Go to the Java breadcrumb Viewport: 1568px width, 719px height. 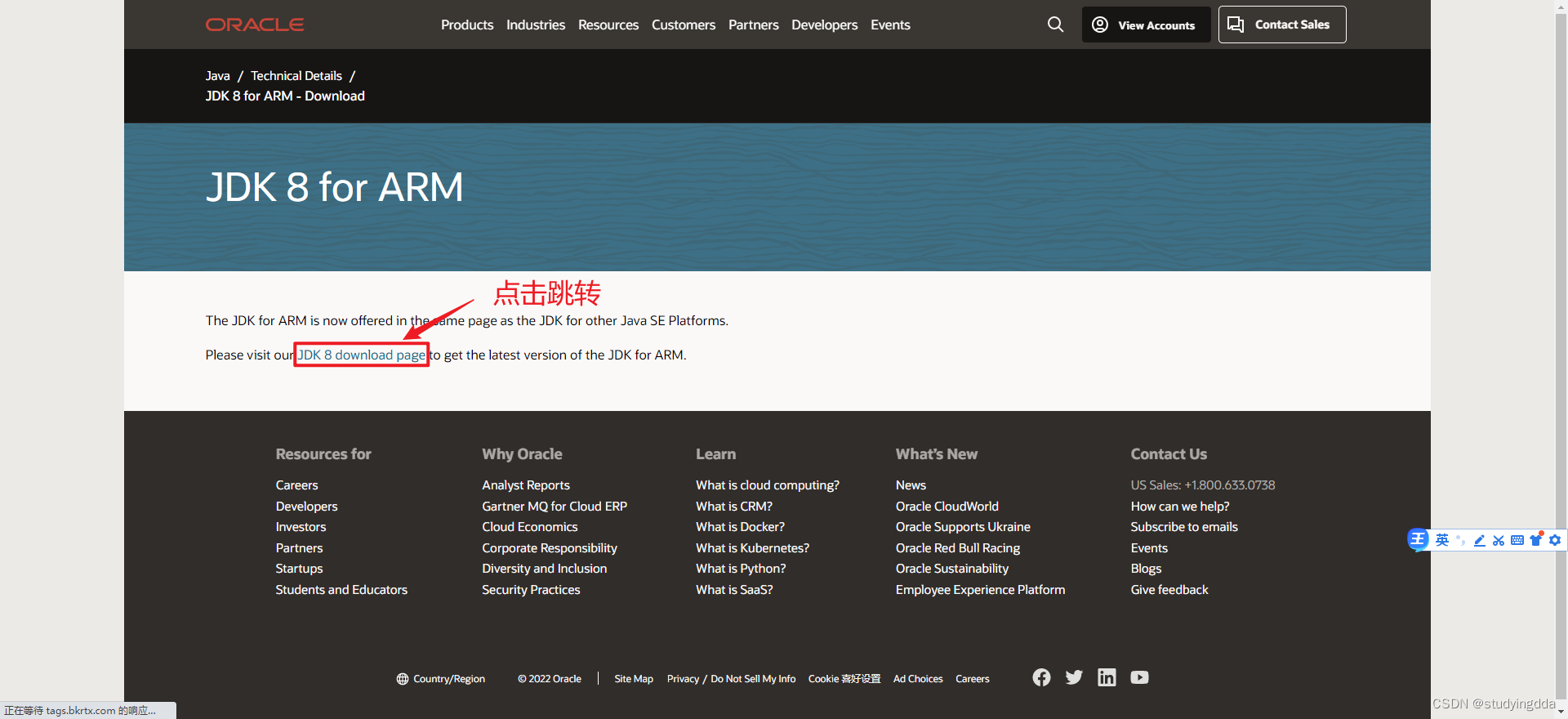coord(217,75)
